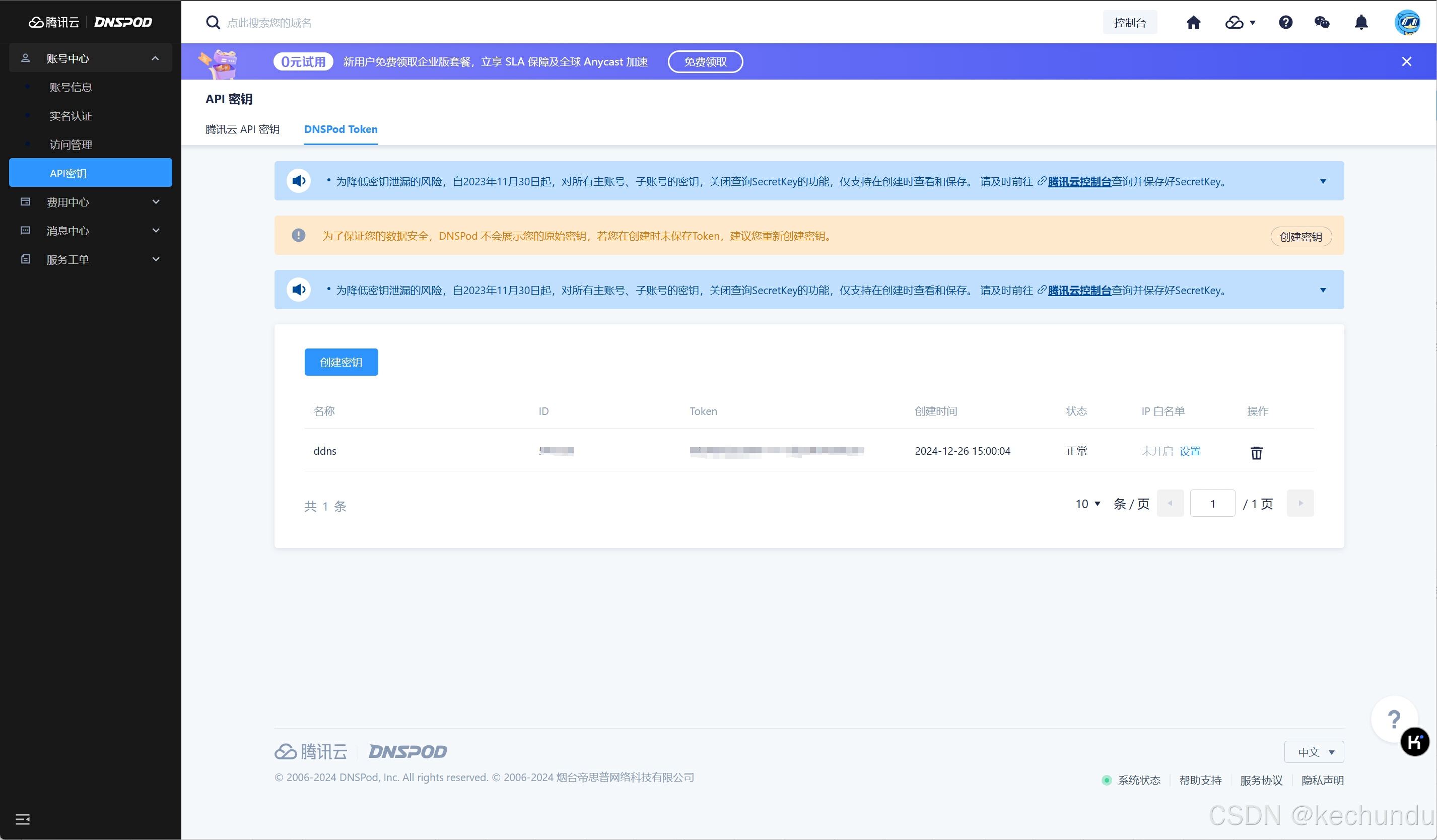The image size is (1437, 840).
Task: Open the help question mark icon
Action: [x=1285, y=23]
